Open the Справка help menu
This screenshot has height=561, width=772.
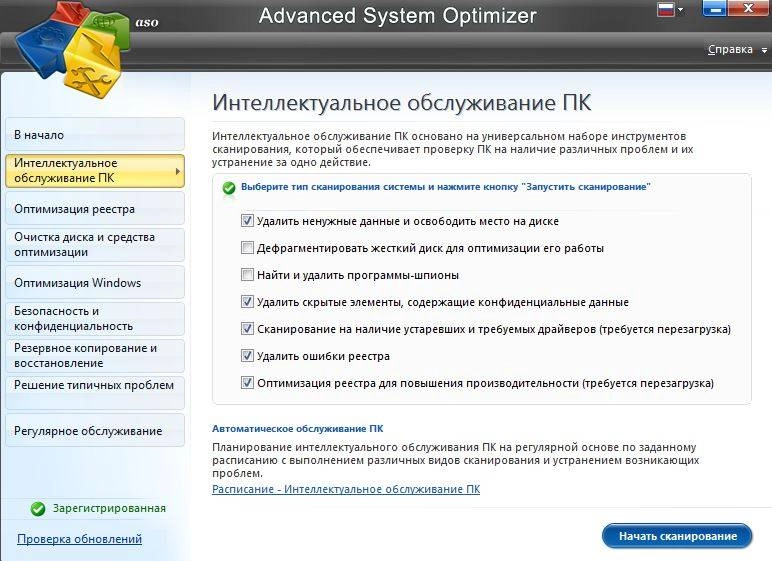pyautogui.click(x=730, y=49)
